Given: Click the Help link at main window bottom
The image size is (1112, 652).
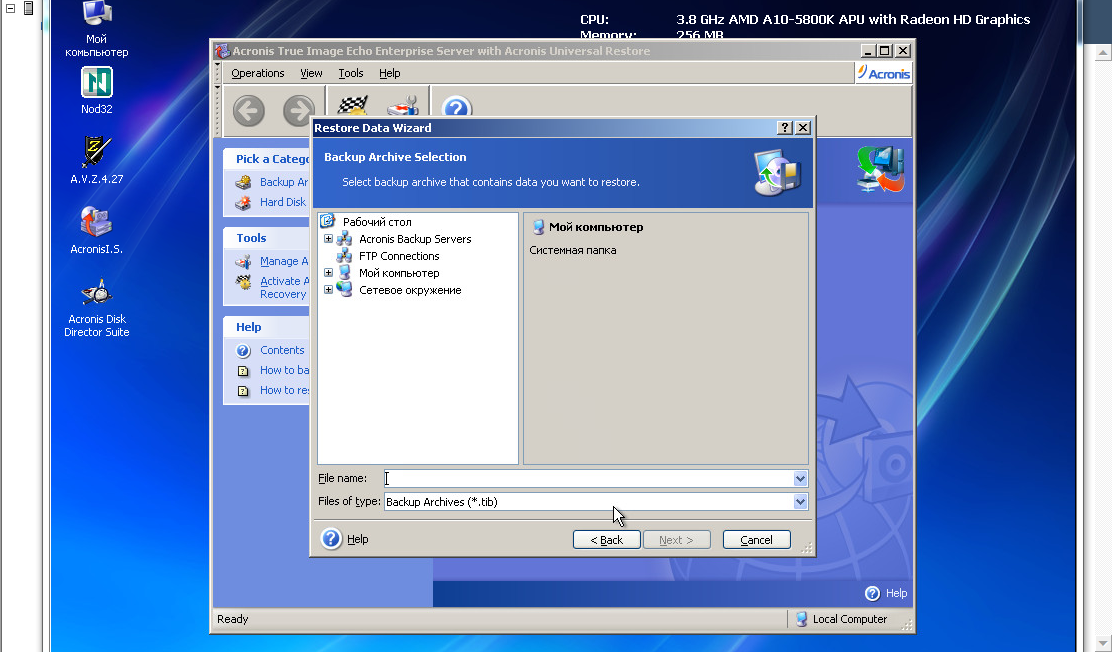Looking at the screenshot, I should click(896, 593).
